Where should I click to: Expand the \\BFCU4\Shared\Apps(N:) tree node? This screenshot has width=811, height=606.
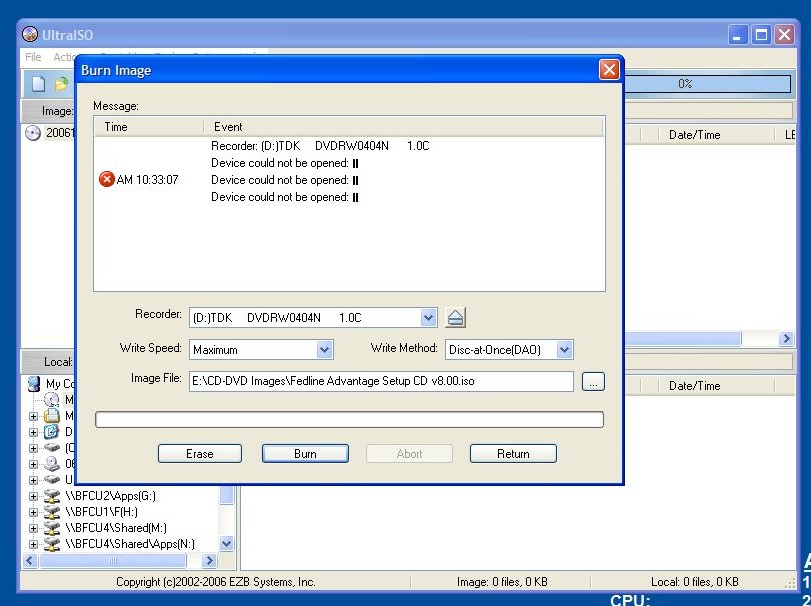[33, 544]
